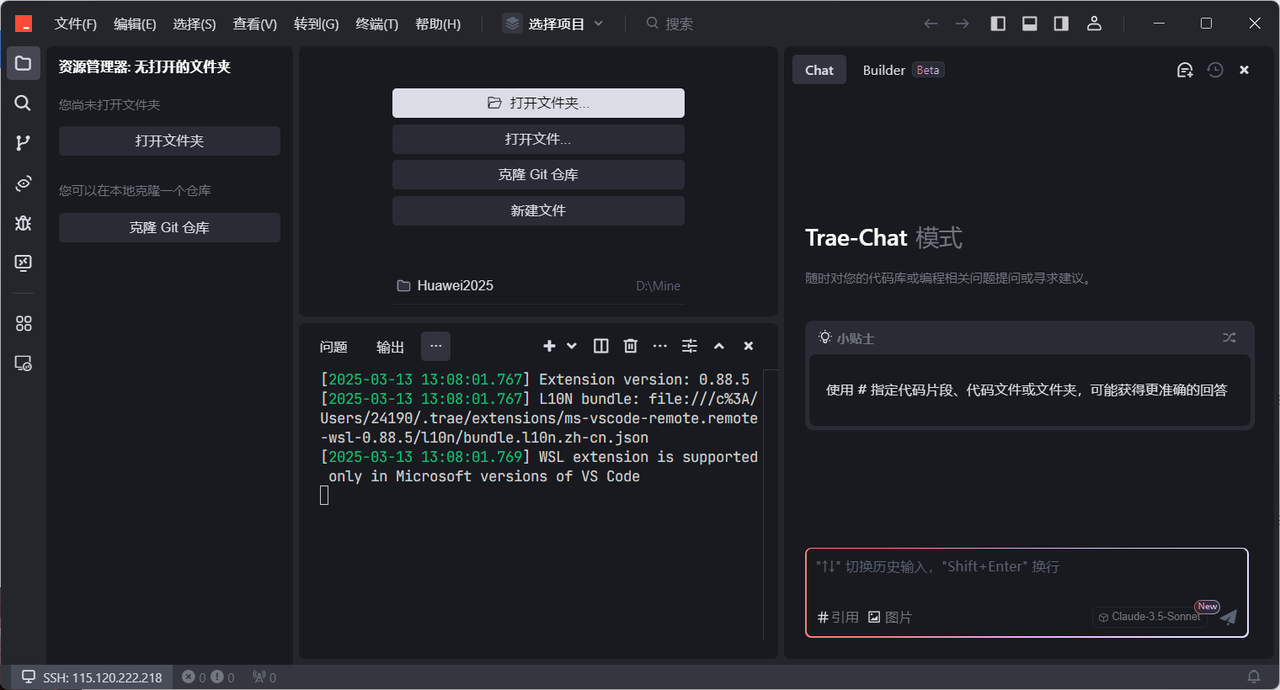Open chat history clock icon
1280x690 pixels.
pos(1215,70)
